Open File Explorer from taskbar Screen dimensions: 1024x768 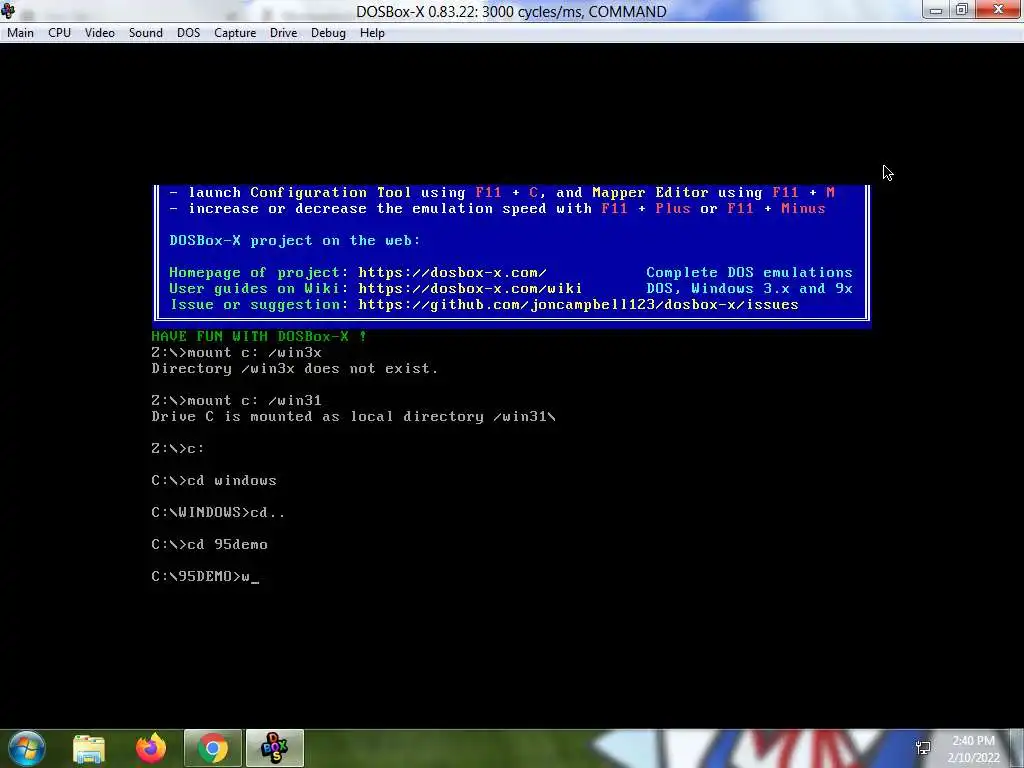(x=89, y=748)
